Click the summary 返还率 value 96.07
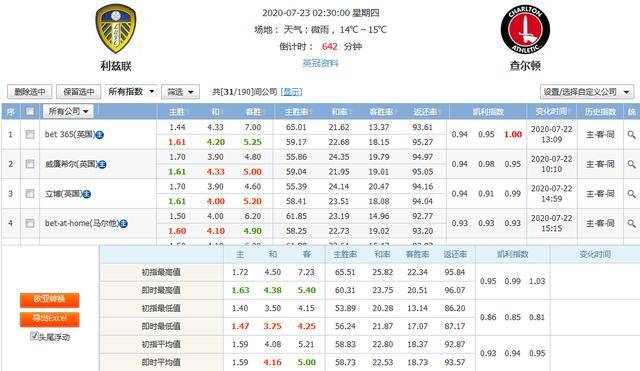The width and height of the screenshot is (640, 371). pos(455,290)
